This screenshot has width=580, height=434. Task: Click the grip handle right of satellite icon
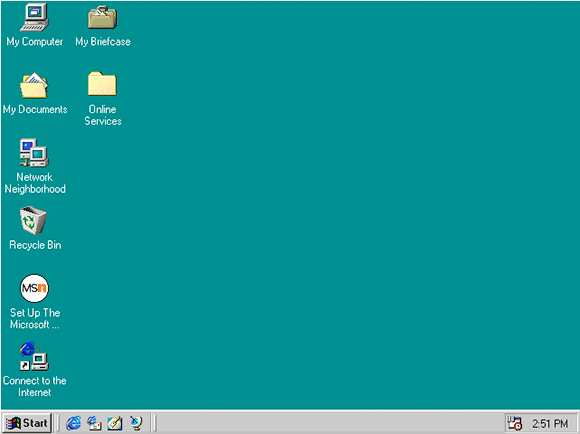point(154,423)
